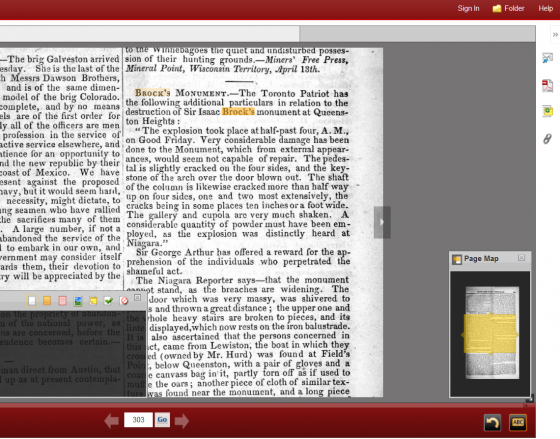Go to next page with right arrow
The height and width of the screenshot is (439, 560).
[182, 421]
